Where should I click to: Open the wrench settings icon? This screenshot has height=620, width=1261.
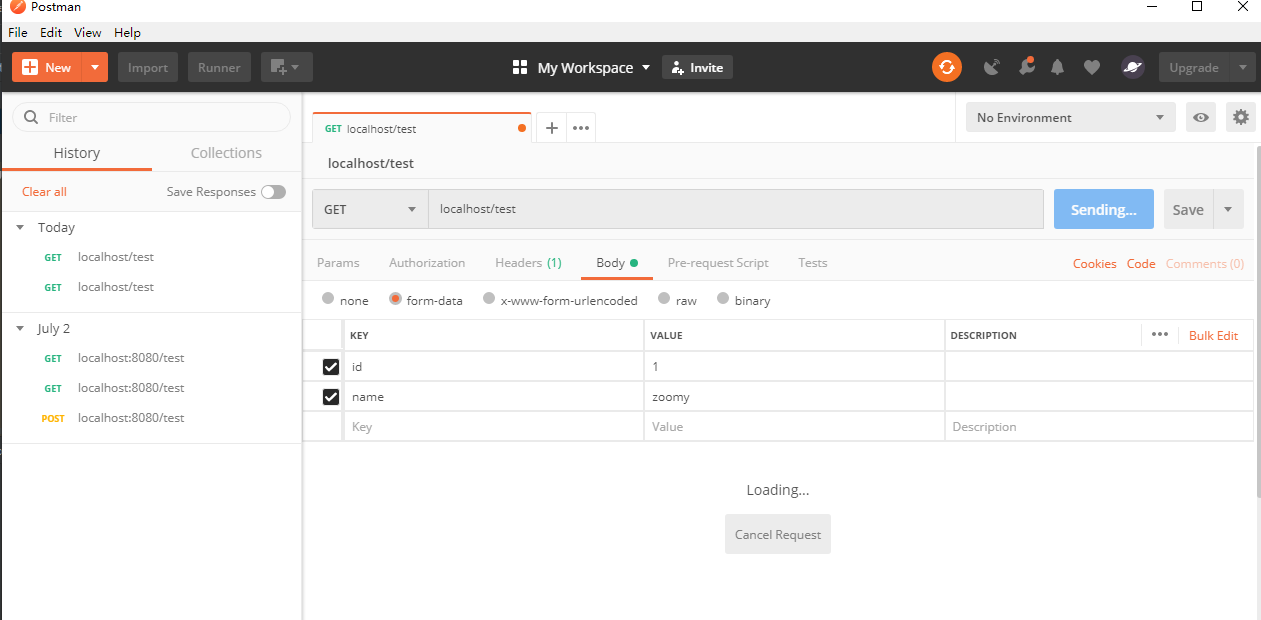point(1026,67)
